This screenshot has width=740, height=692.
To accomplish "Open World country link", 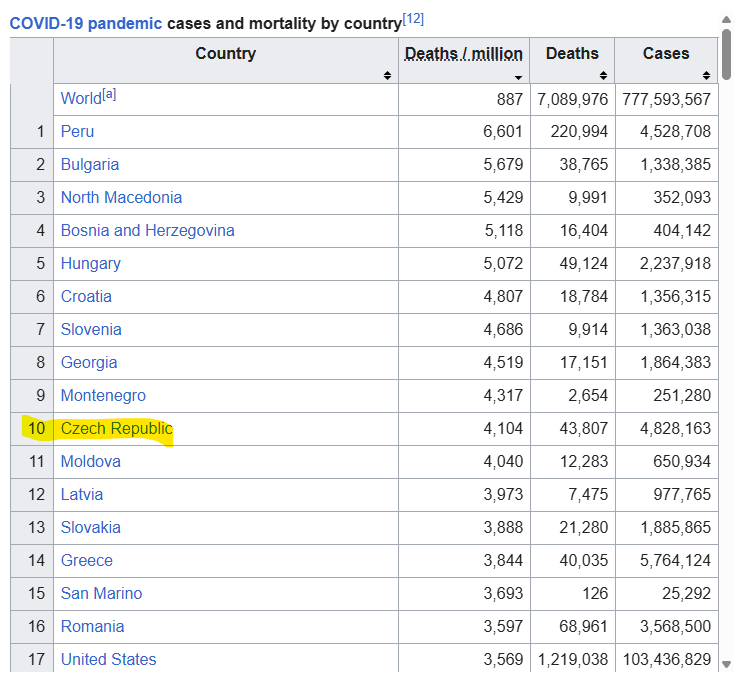I will (81, 98).
